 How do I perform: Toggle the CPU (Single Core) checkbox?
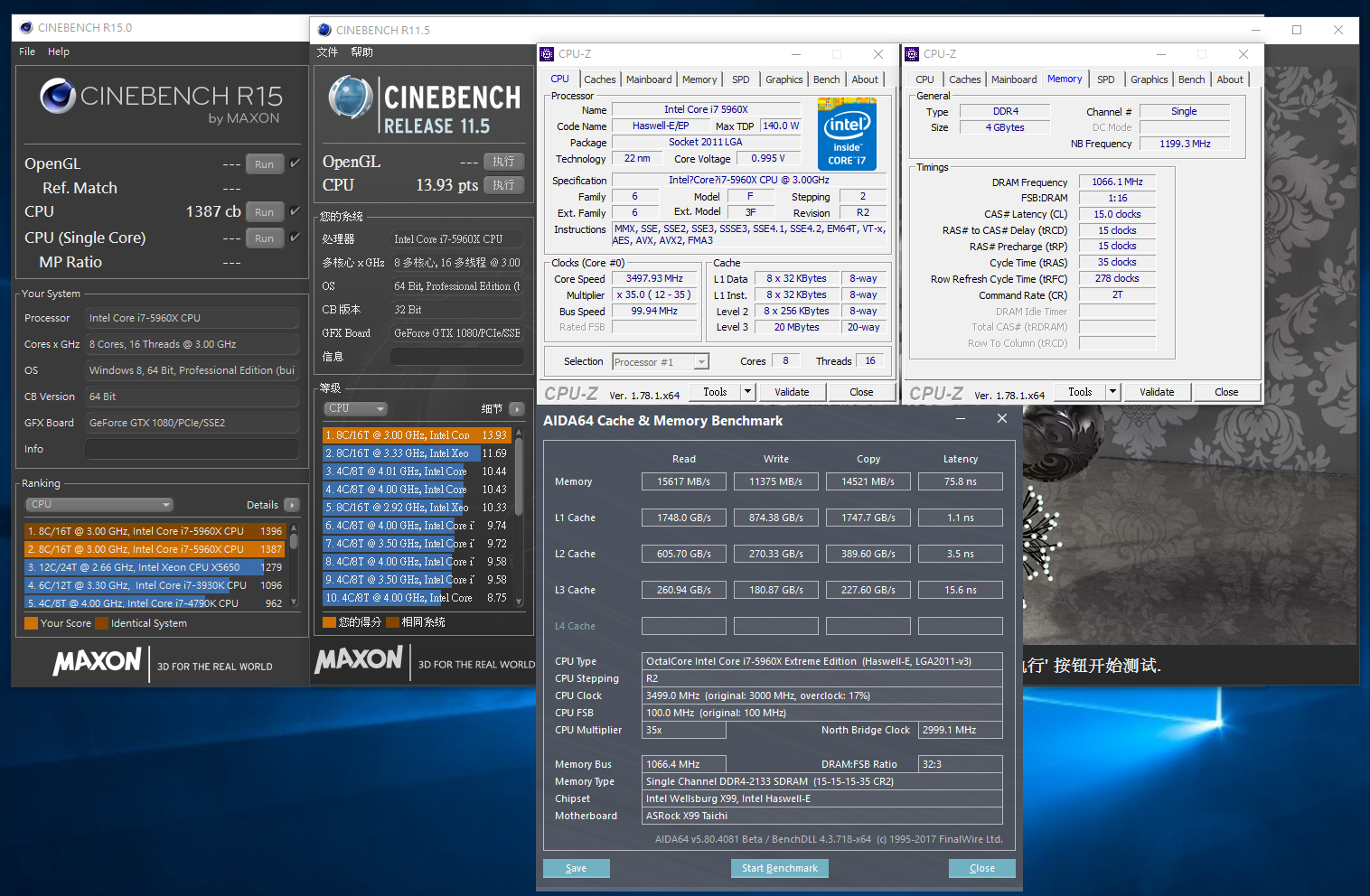click(x=295, y=237)
